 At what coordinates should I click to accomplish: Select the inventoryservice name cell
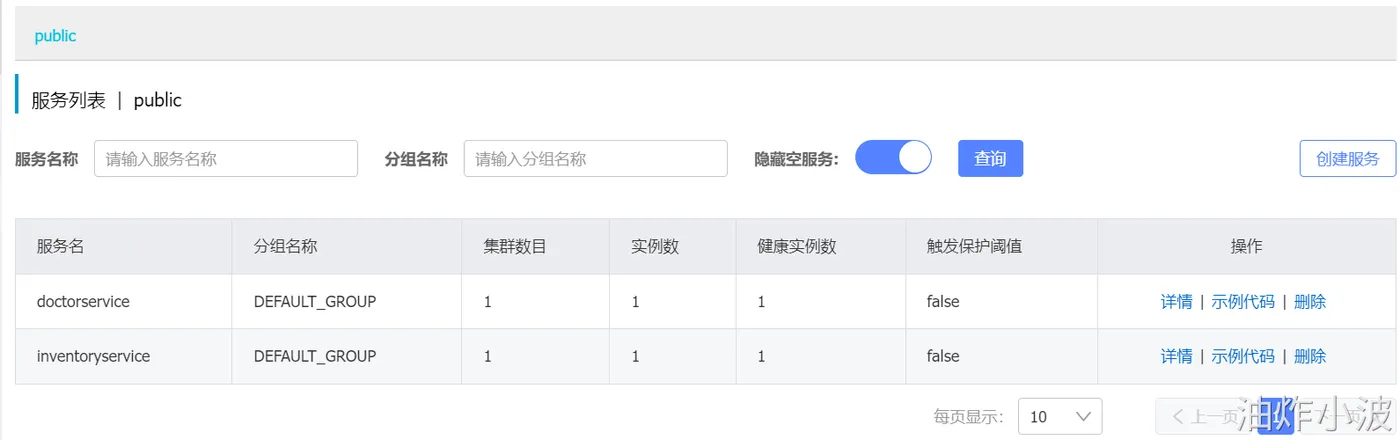point(93,356)
